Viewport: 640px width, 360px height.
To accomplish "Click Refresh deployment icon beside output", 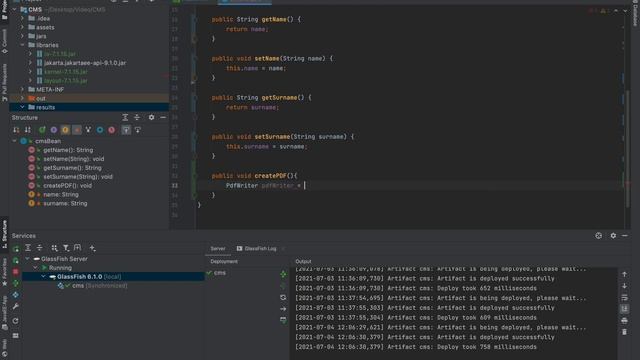I will (x=283, y=298).
